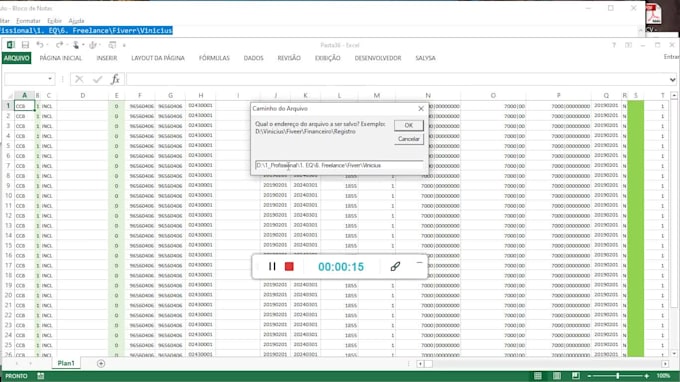Click the zoom in plus button

(646, 376)
